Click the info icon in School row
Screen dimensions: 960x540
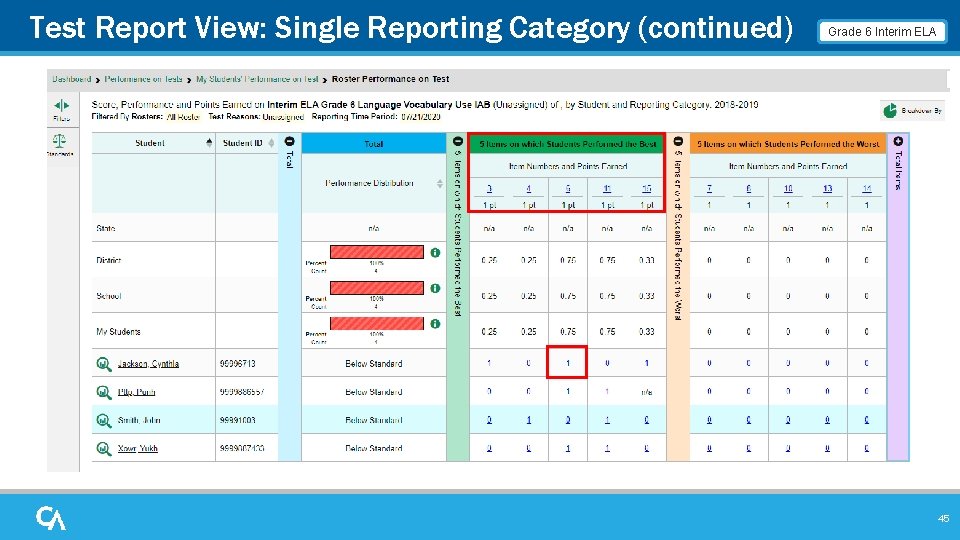tap(435, 288)
